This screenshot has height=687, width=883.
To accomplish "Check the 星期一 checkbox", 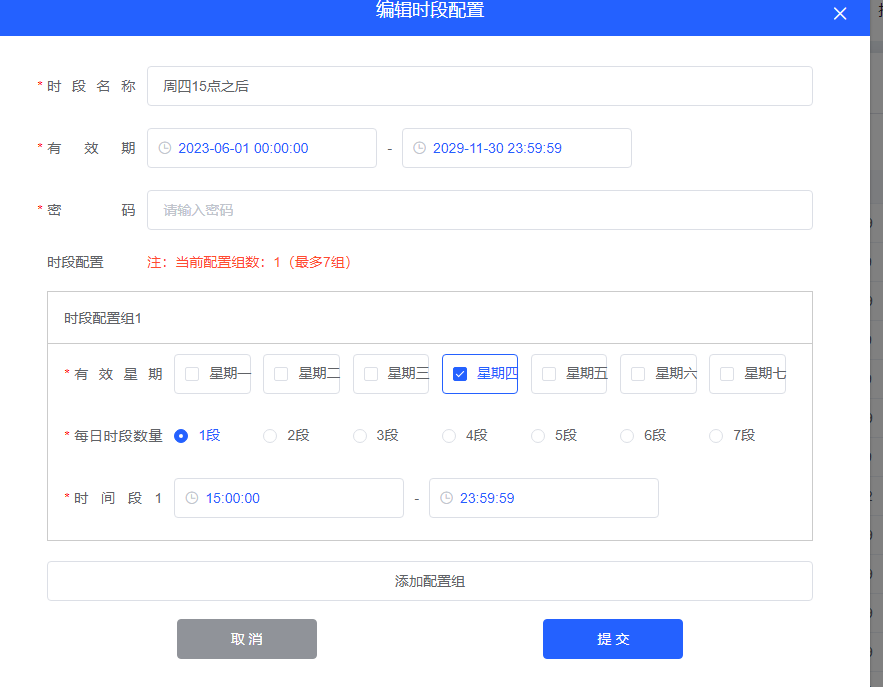I will click(x=192, y=374).
